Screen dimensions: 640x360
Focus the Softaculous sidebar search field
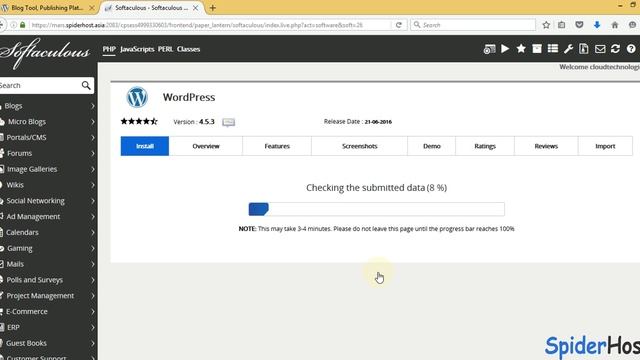[40, 85]
